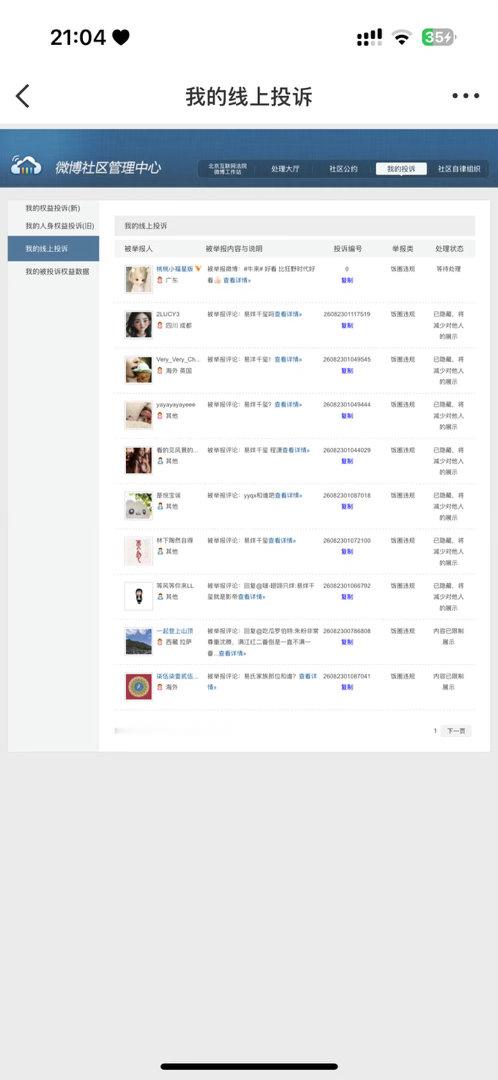Click the 微博社区管理中心 title

[x=108, y=167]
